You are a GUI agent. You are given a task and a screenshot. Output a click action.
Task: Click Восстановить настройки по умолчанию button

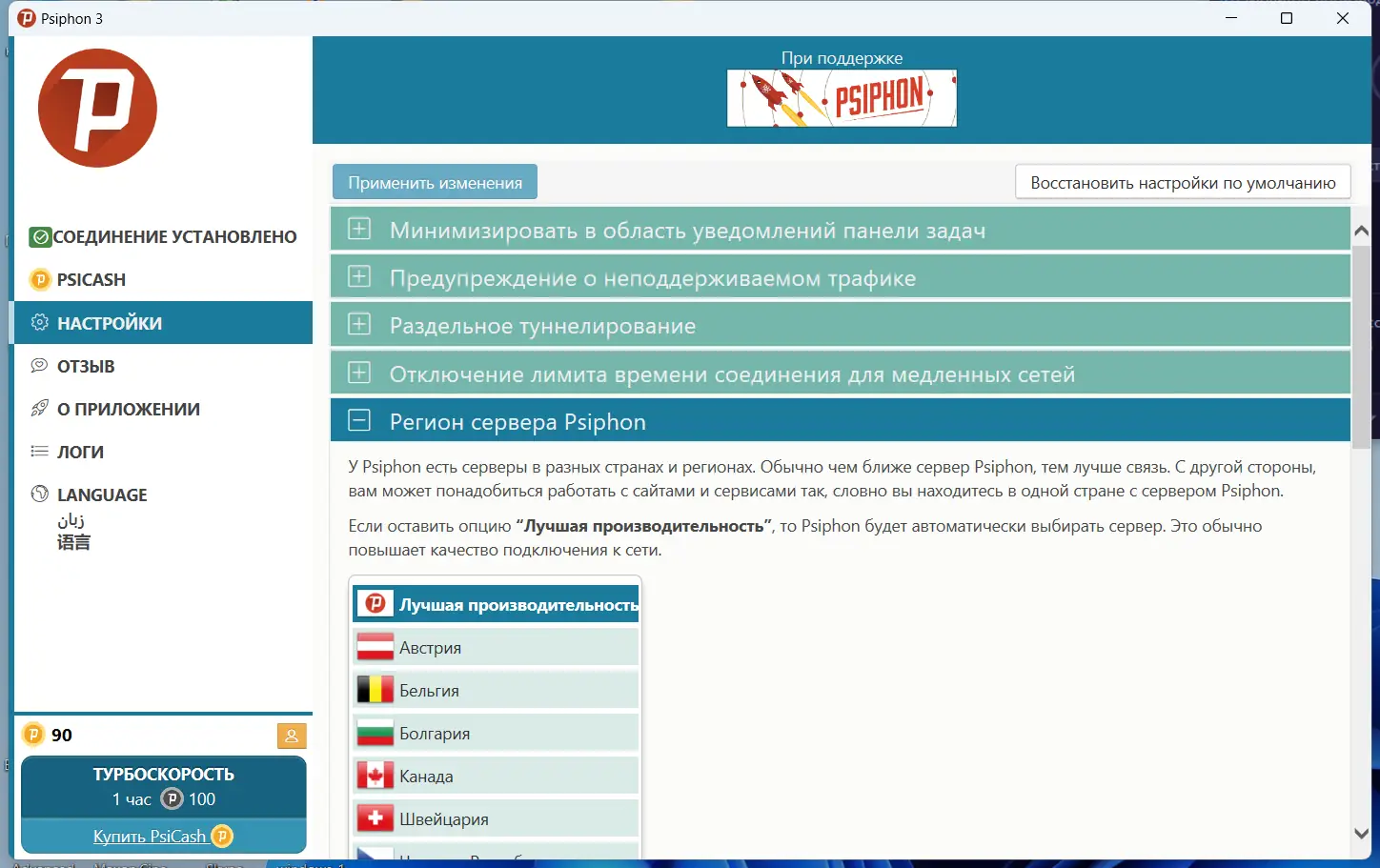coord(1183,182)
